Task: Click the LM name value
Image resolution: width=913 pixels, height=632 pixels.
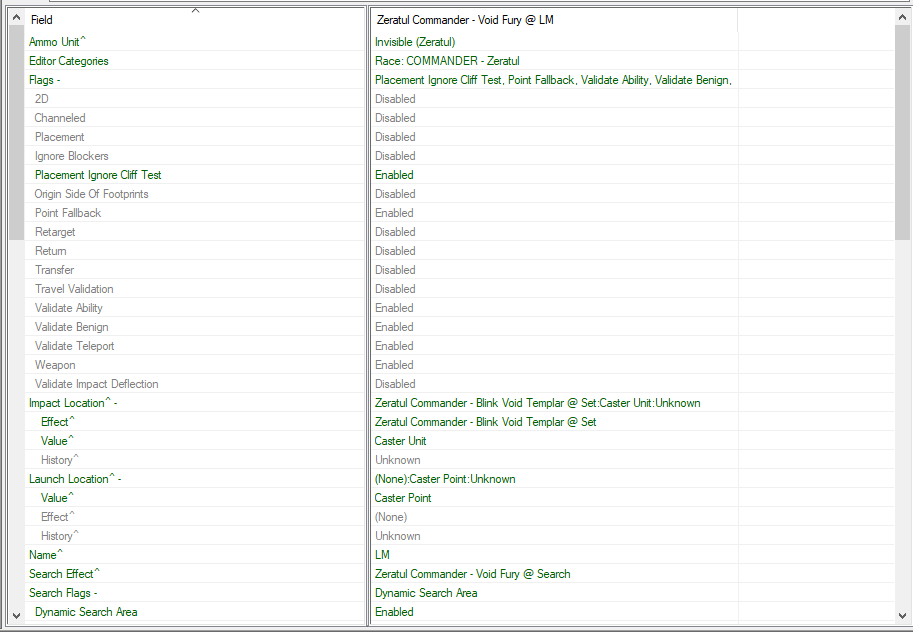Action: pyautogui.click(x=383, y=555)
